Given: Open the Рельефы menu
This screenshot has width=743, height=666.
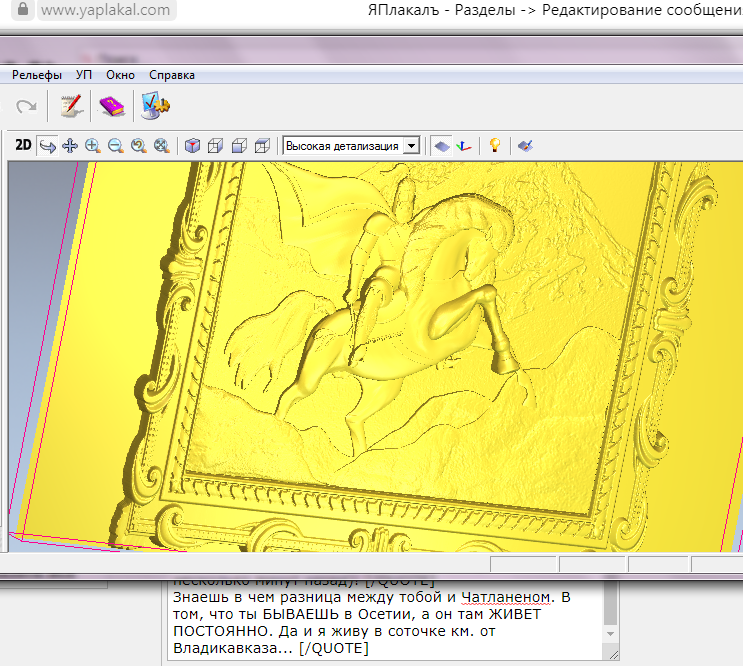Looking at the screenshot, I should tap(37, 75).
